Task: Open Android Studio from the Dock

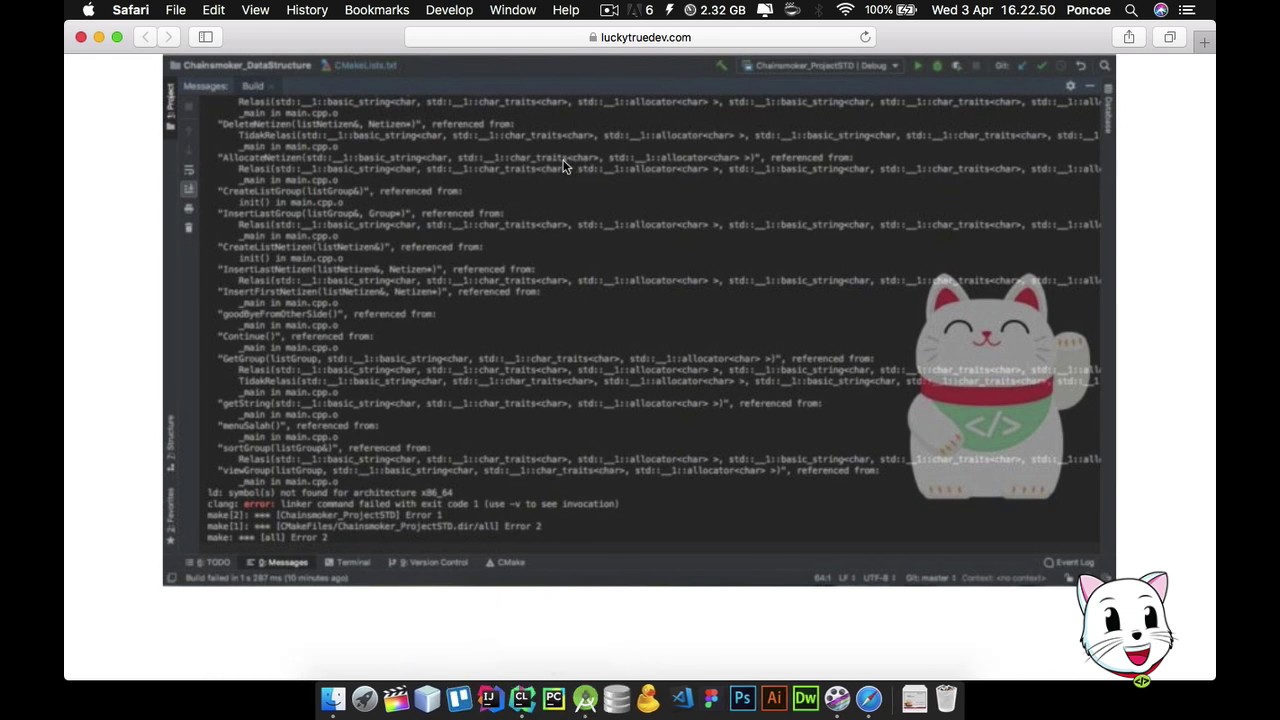Action: [x=585, y=698]
